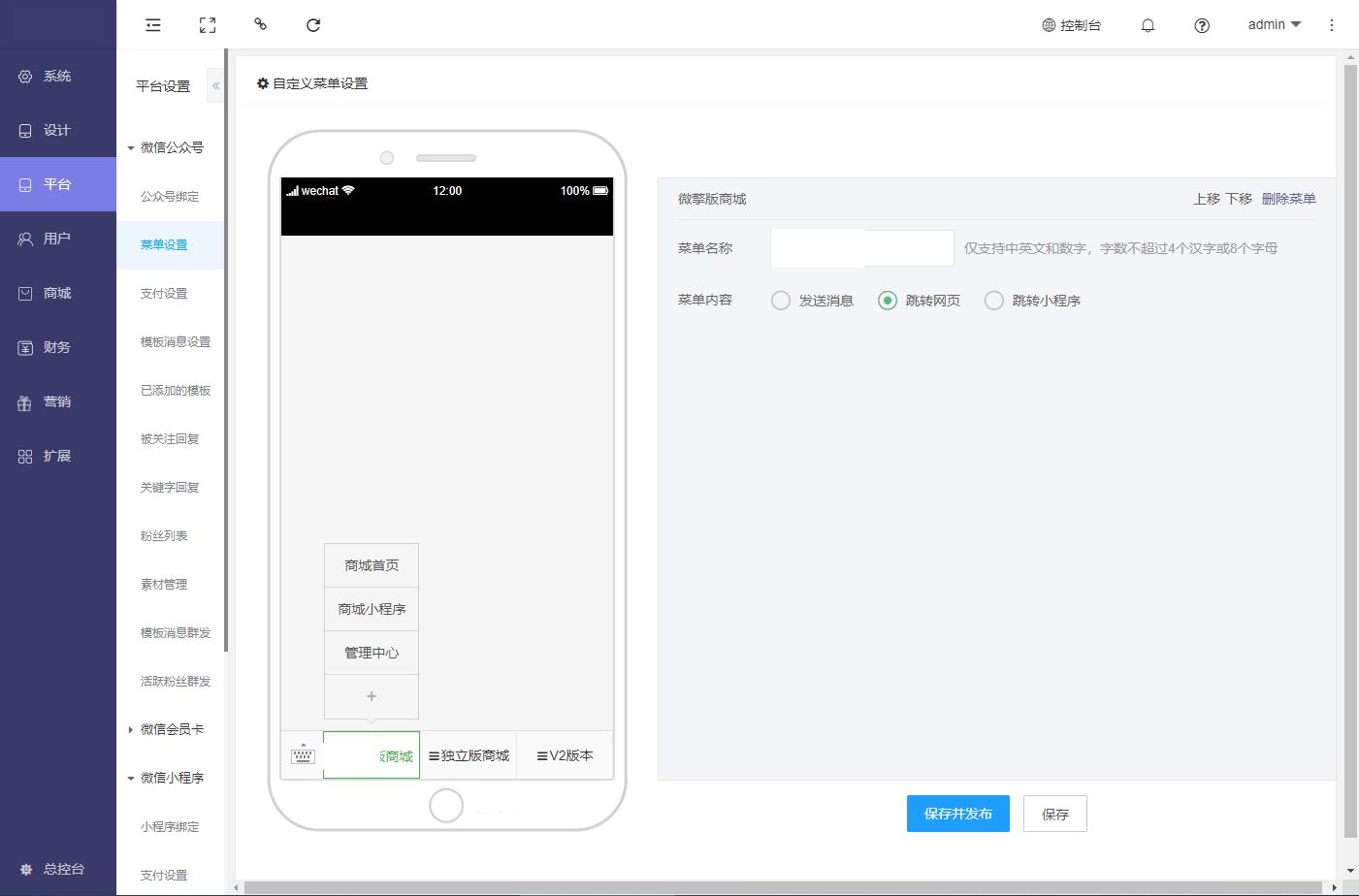
Task: Open the notification bell
Action: pos(1148,25)
